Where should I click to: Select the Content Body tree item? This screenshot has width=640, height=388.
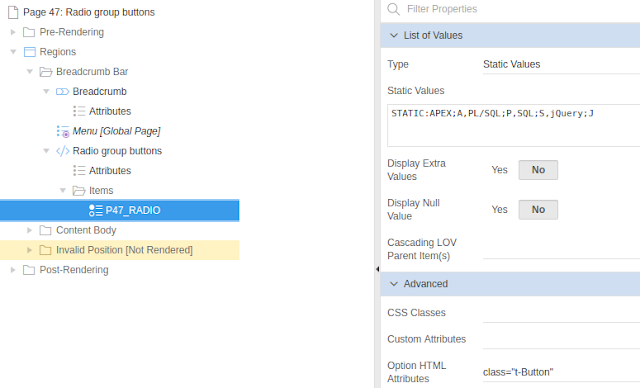pyautogui.click(x=86, y=231)
